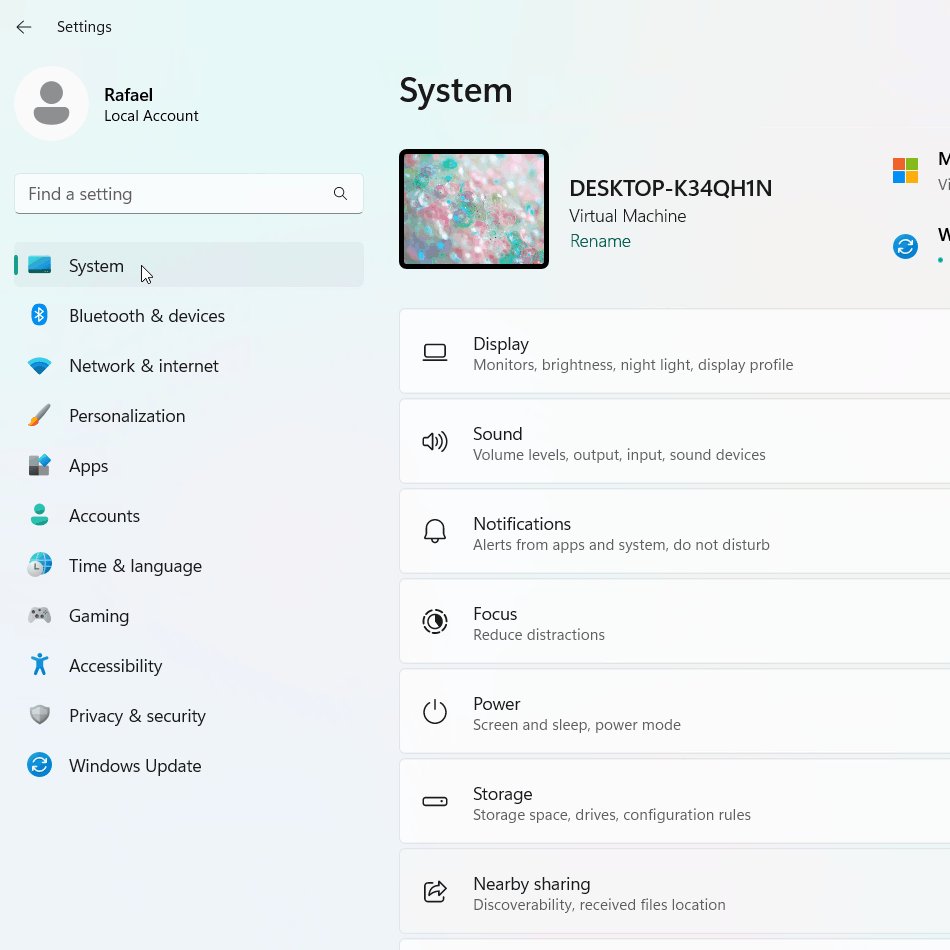Click the Power icon
This screenshot has height=950, width=950.
(x=434, y=711)
